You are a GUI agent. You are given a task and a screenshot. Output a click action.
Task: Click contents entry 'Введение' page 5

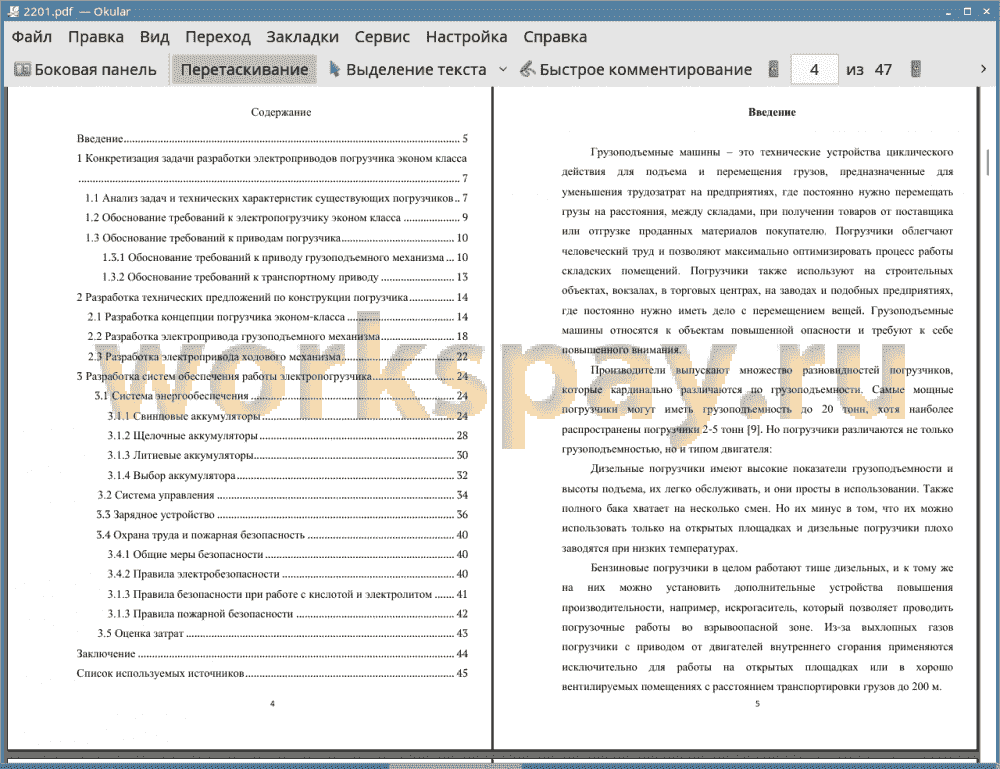(x=272, y=138)
